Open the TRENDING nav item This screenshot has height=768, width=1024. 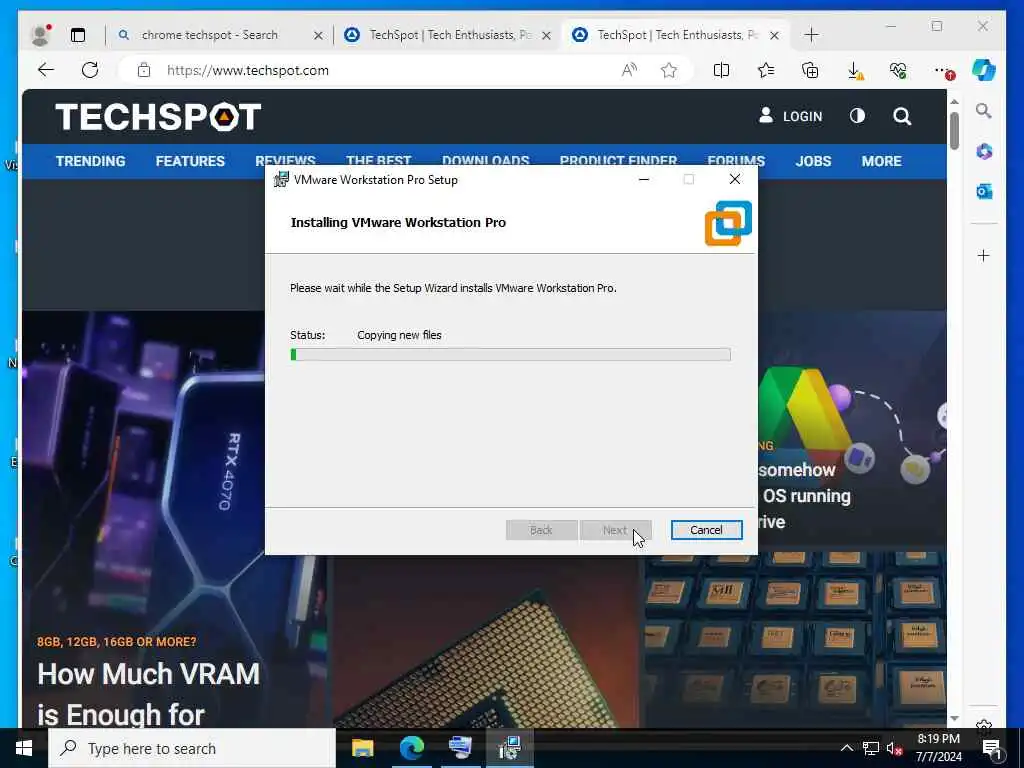click(x=90, y=161)
